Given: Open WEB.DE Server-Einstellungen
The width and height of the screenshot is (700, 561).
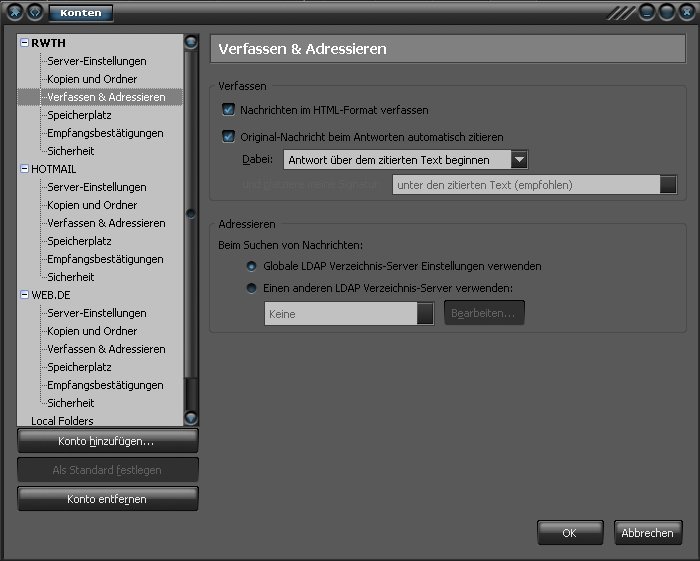Looking at the screenshot, I should [97, 313].
